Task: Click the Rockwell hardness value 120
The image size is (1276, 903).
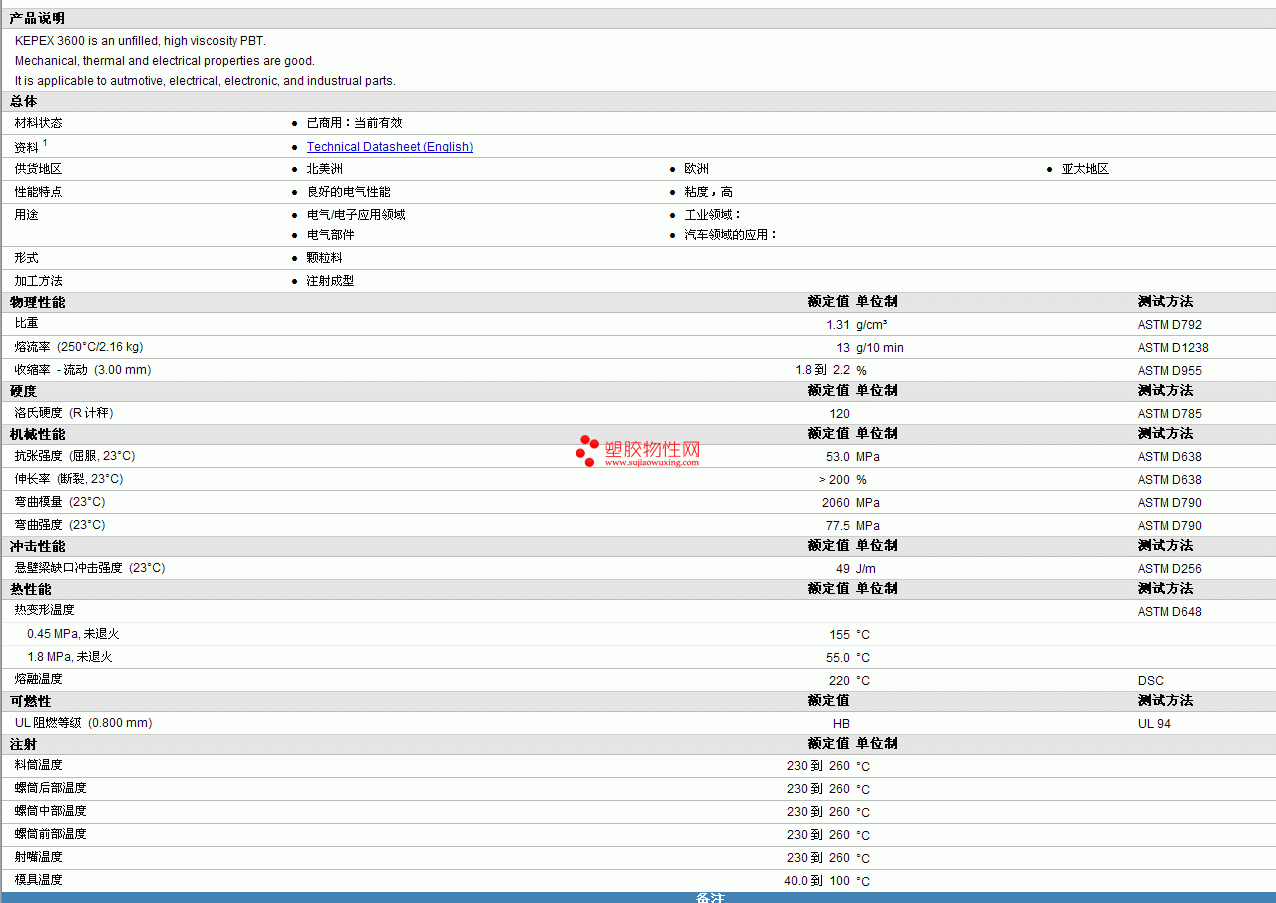Action: (x=840, y=414)
